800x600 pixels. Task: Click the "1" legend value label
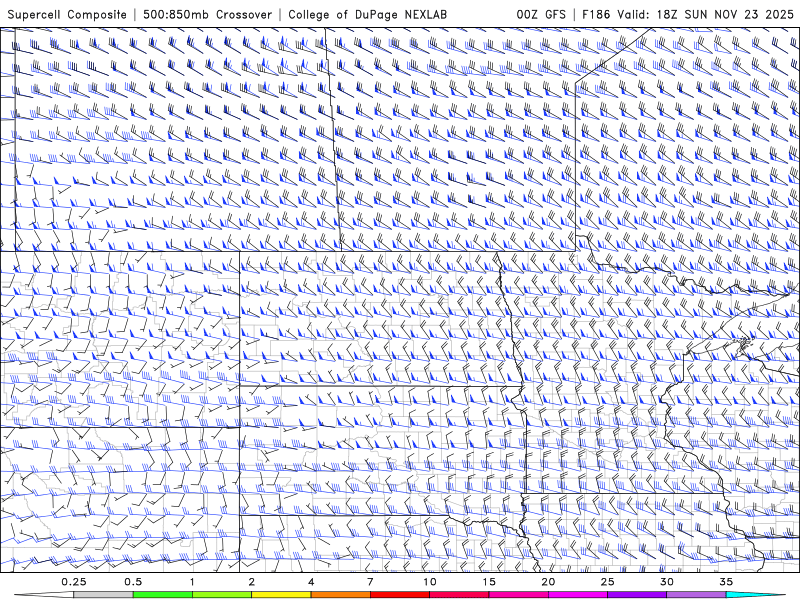click(x=192, y=582)
